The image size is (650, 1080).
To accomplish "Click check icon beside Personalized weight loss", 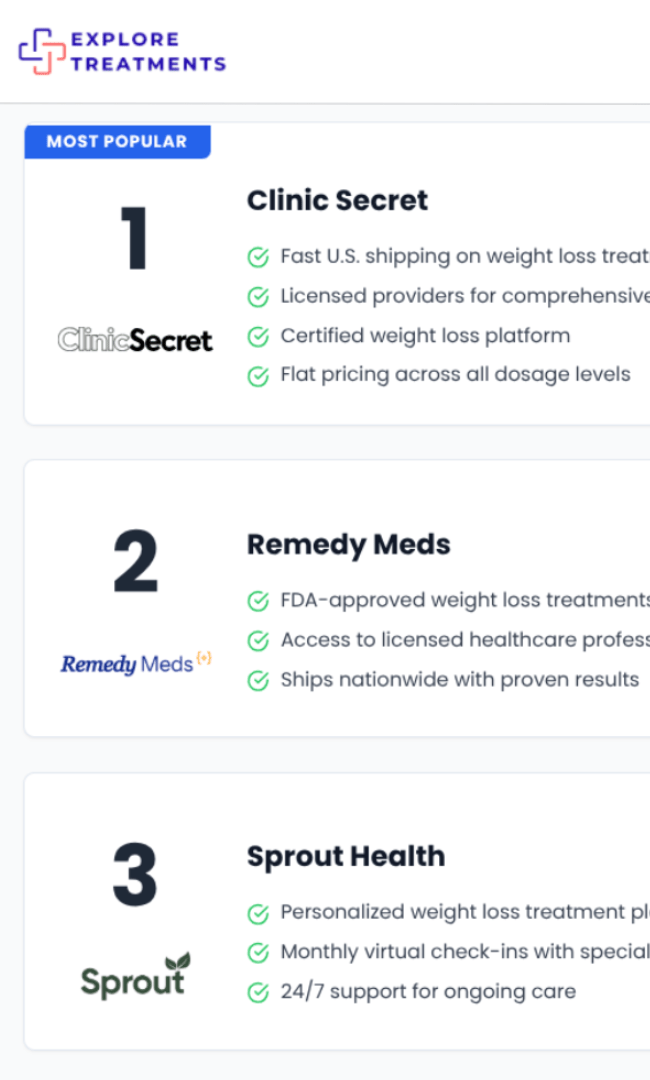I will pos(258,913).
